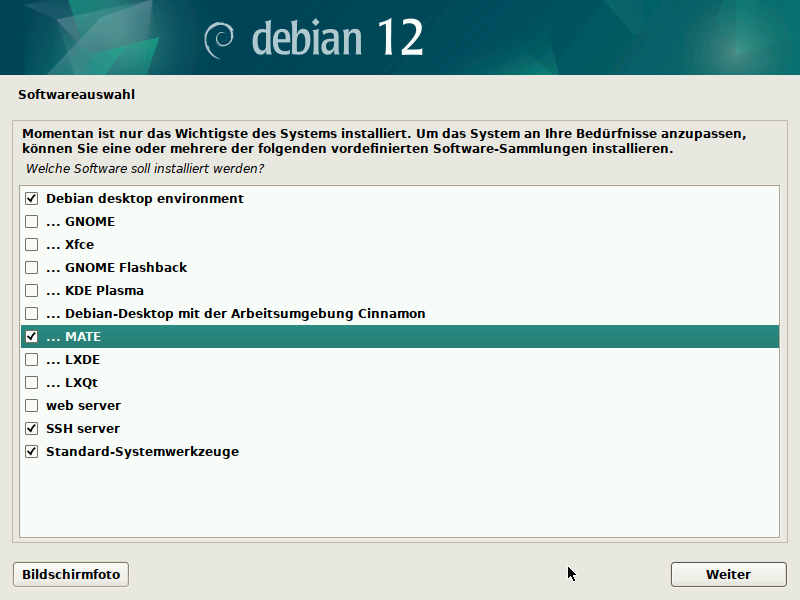Click the empty area below the software list
This screenshot has height=600, width=800.
400,500
